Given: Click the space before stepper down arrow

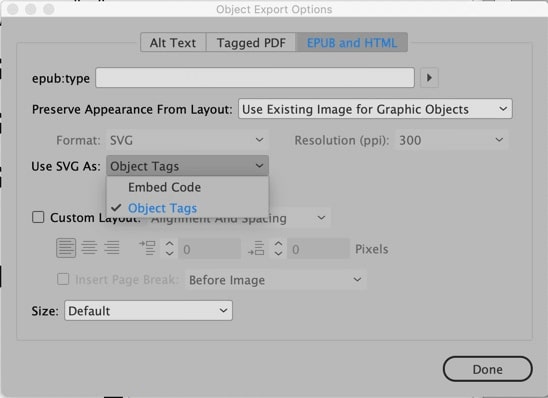Looking at the screenshot, I should click(170, 253).
